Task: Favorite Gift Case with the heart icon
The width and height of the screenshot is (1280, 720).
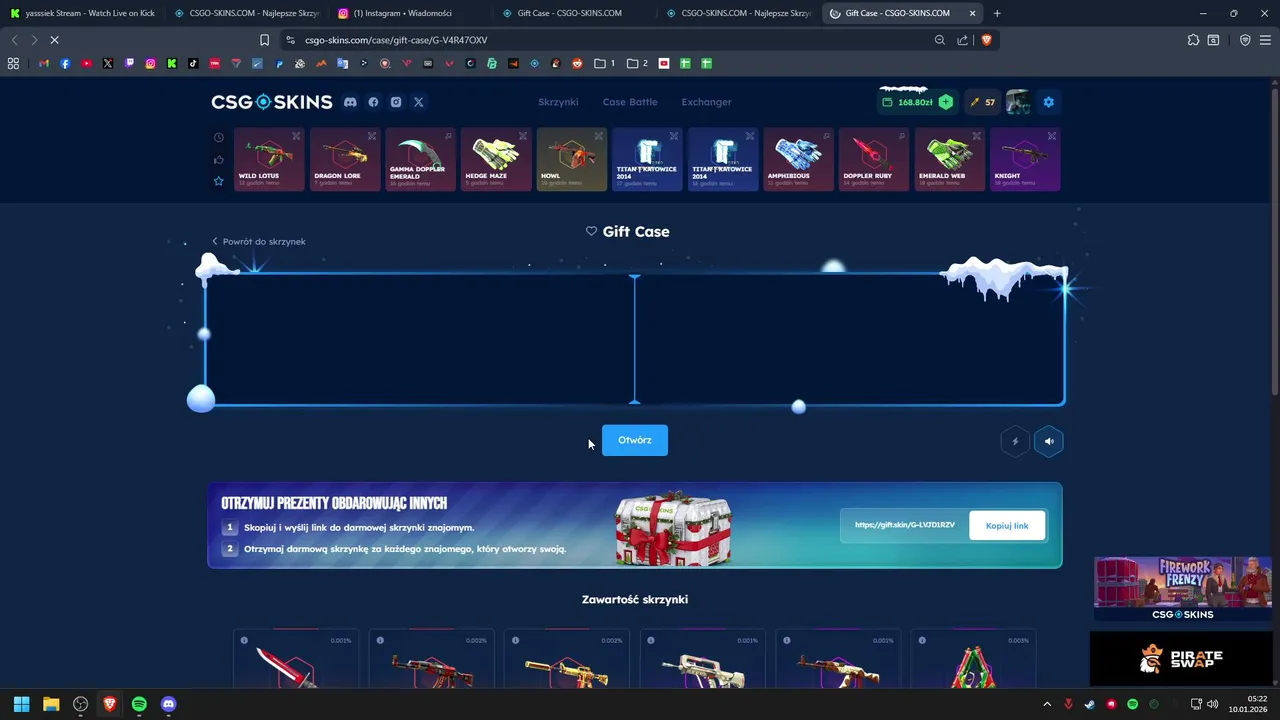Action: click(x=591, y=231)
